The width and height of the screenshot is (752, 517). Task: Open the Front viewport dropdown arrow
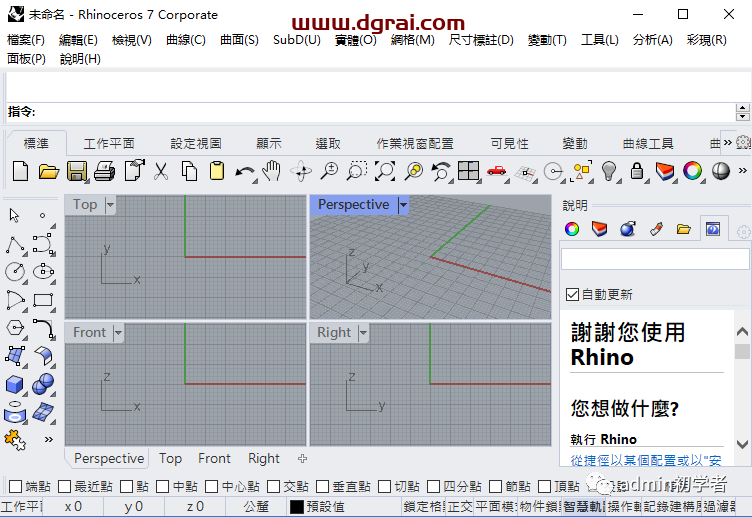[118, 332]
